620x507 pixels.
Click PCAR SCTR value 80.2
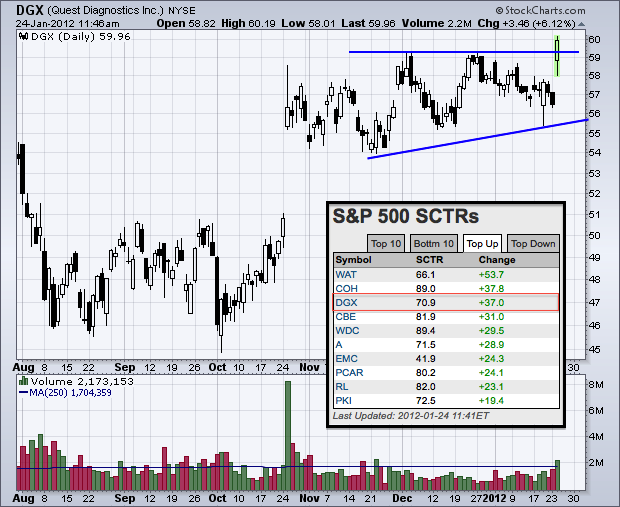coord(425,373)
